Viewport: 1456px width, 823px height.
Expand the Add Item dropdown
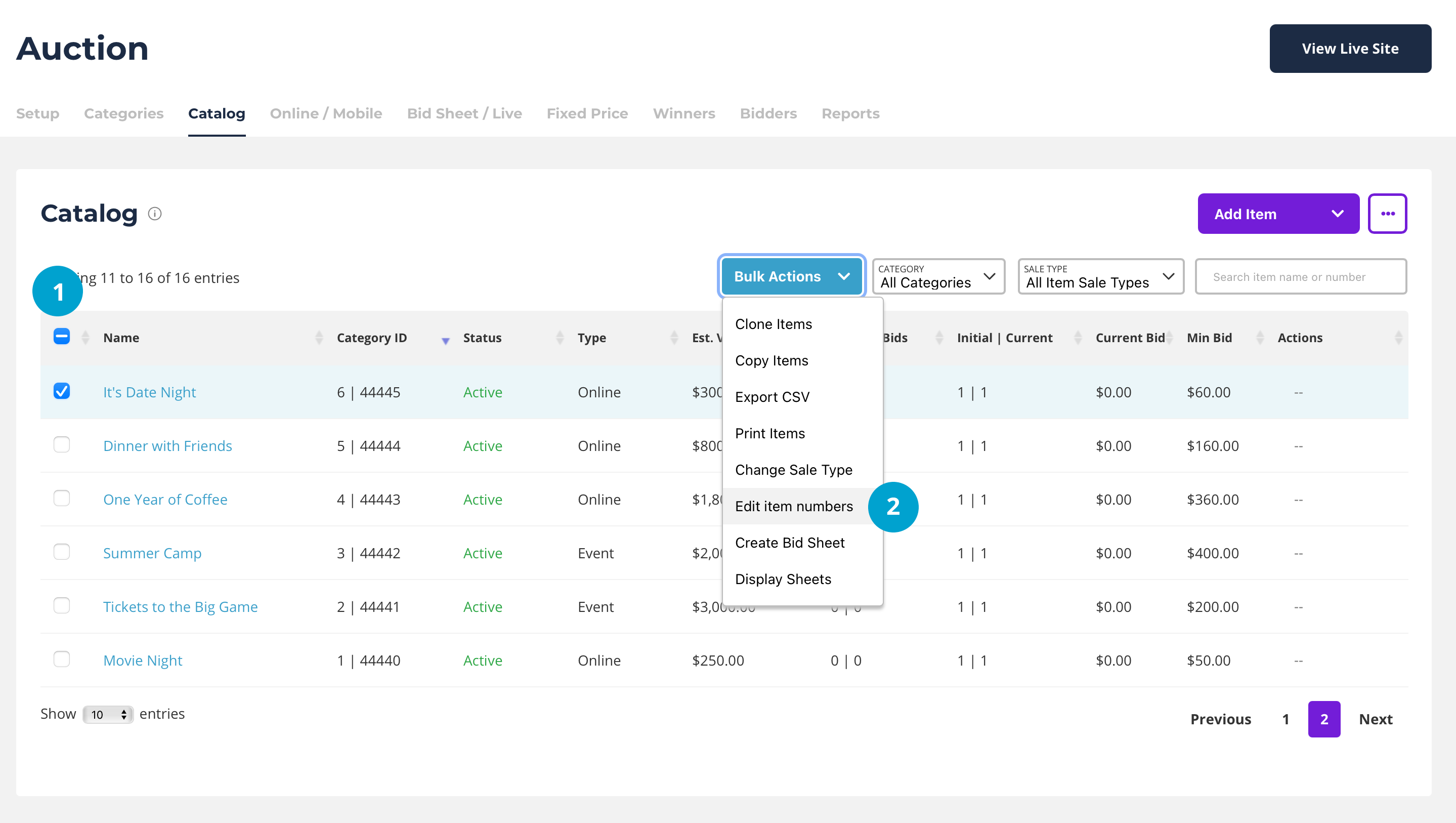click(x=1337, y=214)
